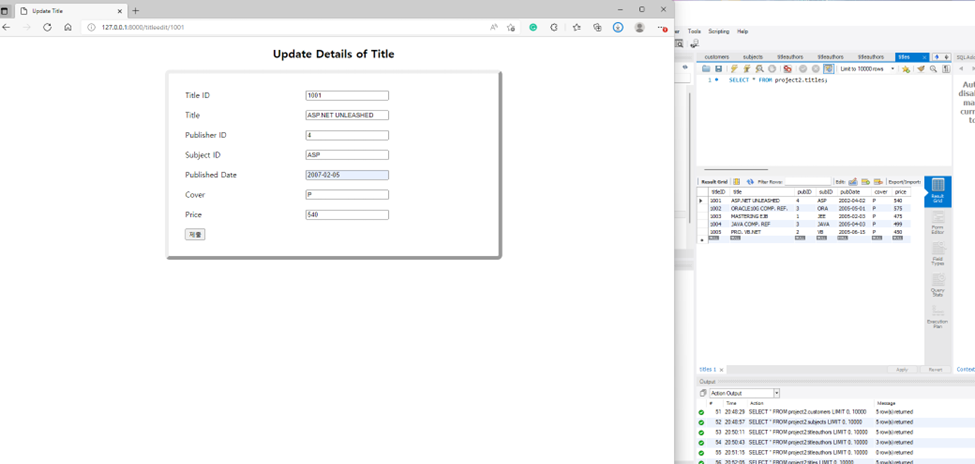Image resolution: width=975 pixels, height=464 pixels.
Task: Explain query magnifier-lightning icon
Action: tap(759, 69)
